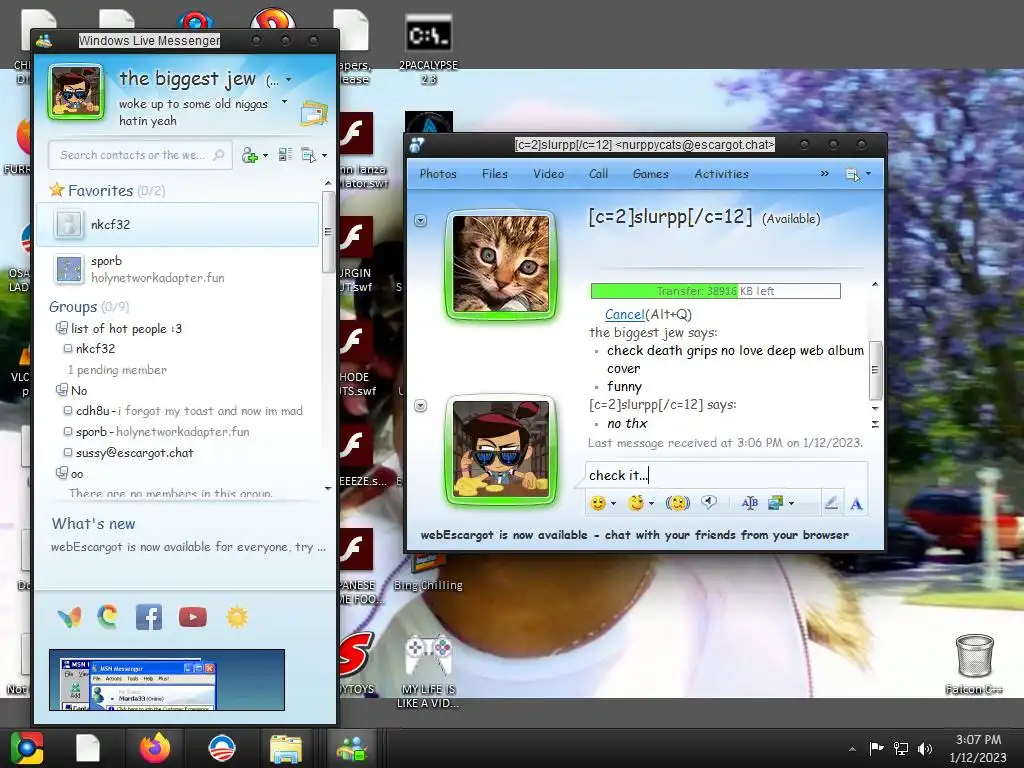The width and height of the screenshot is (1024, 768).
Task: Collapse the list of hot people :3 group
Action: pyautogui.click(x=61, y=328)
